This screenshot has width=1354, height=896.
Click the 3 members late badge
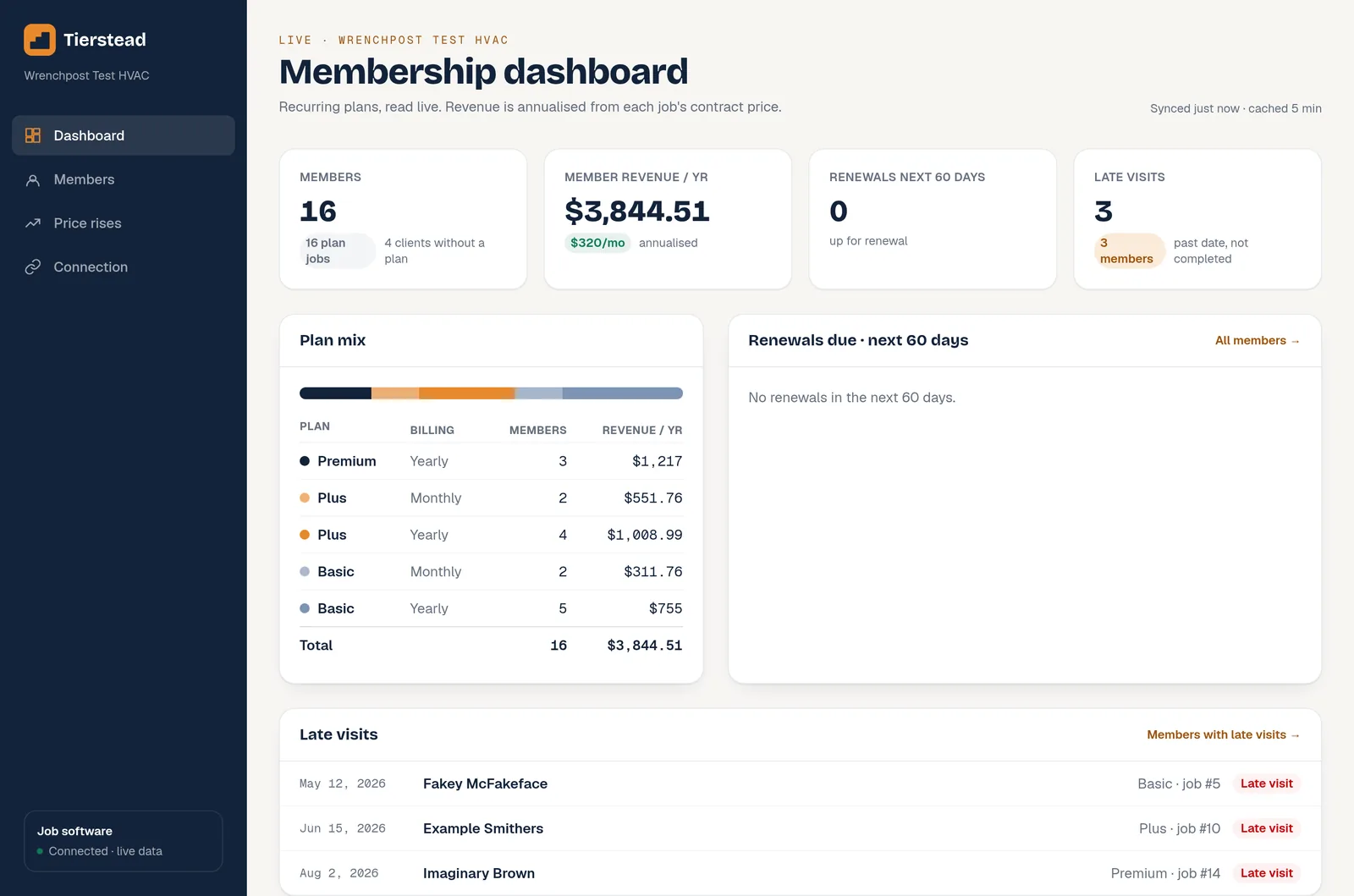1130,250
